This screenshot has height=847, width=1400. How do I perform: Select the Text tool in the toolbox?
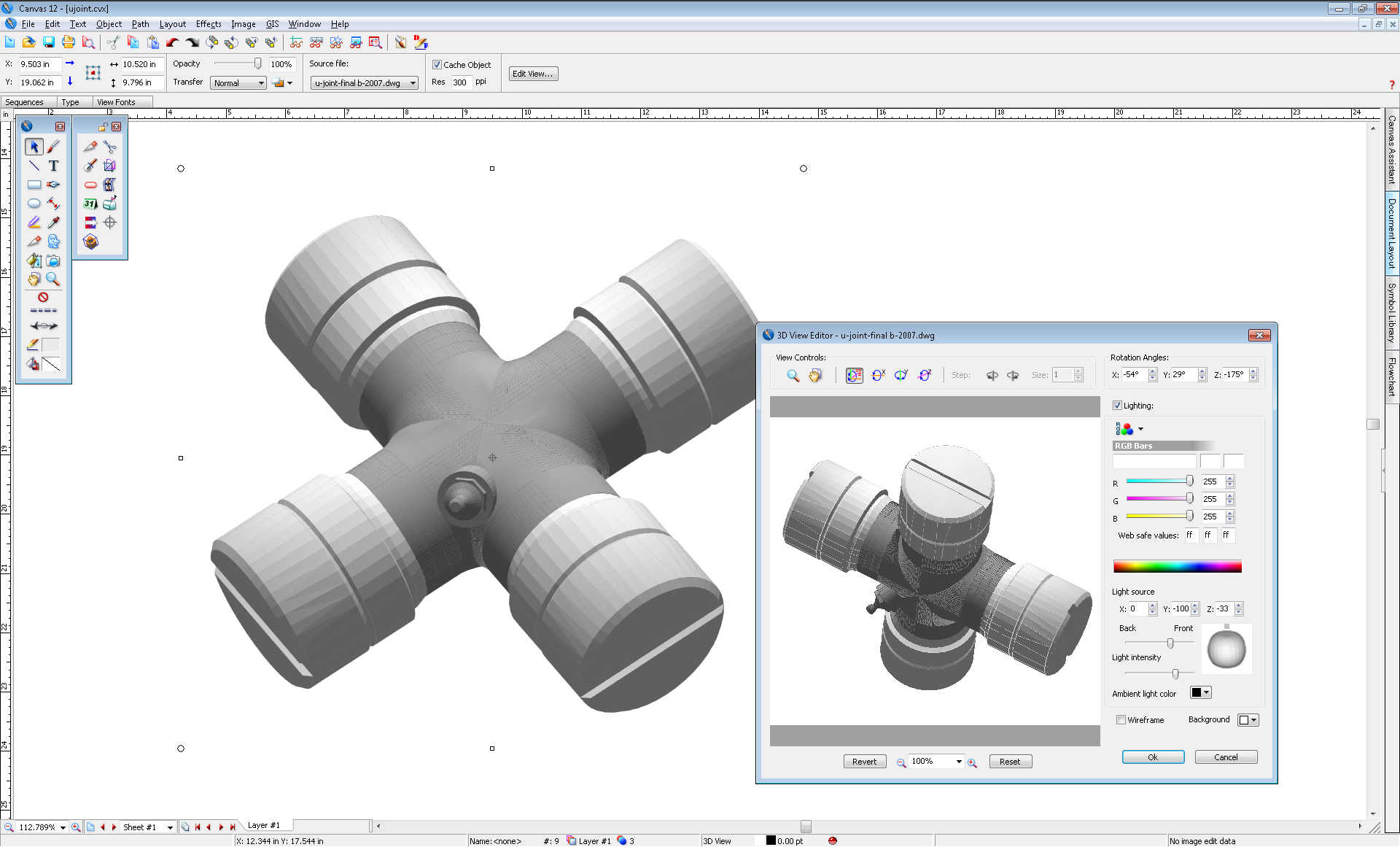coord(53,166)
